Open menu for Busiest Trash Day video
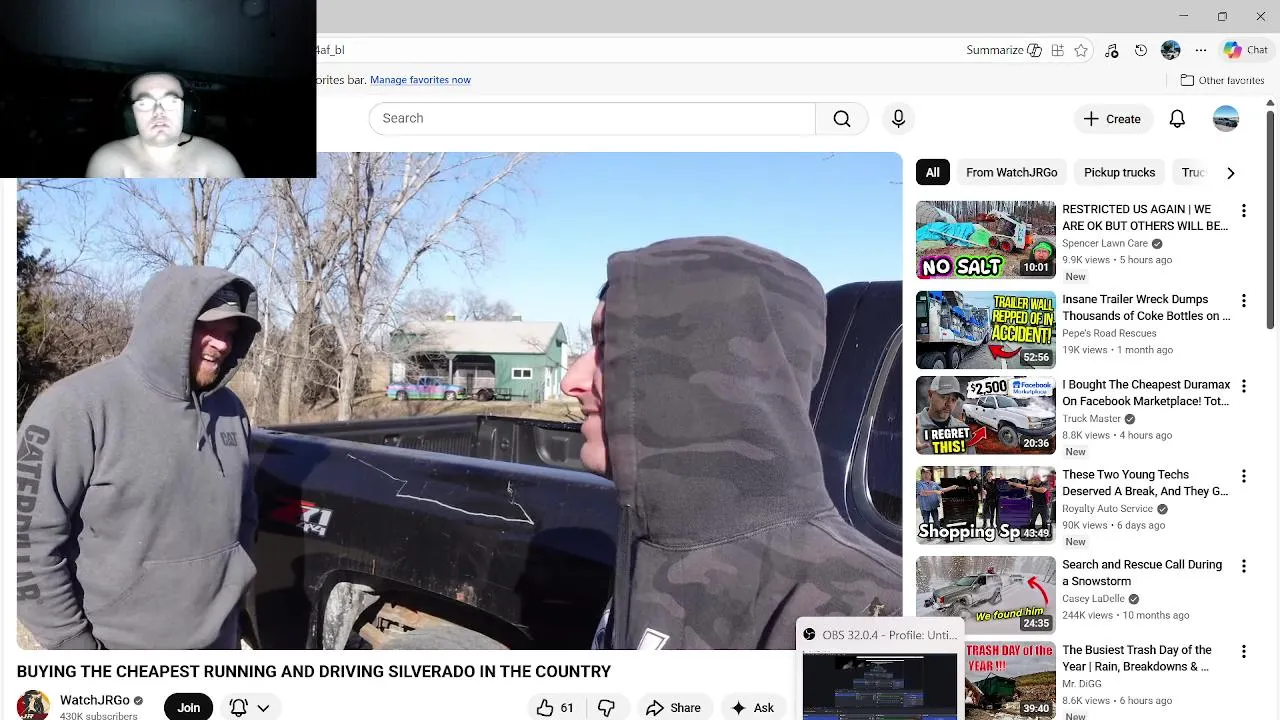This screenshot has width=1280, height=720. [x=1243, y=651]
